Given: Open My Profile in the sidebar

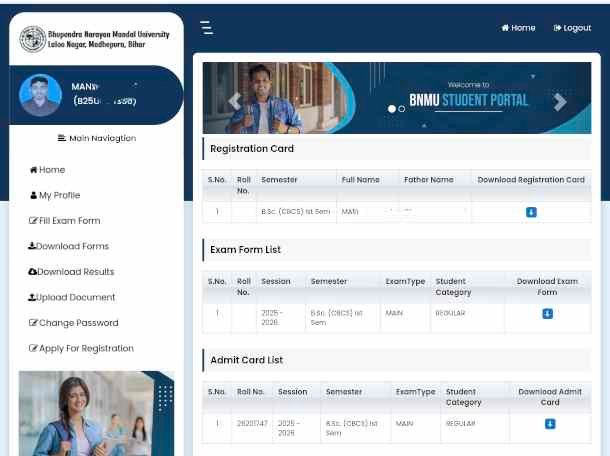Looking at the screenshot, I should tap(55, 195).
